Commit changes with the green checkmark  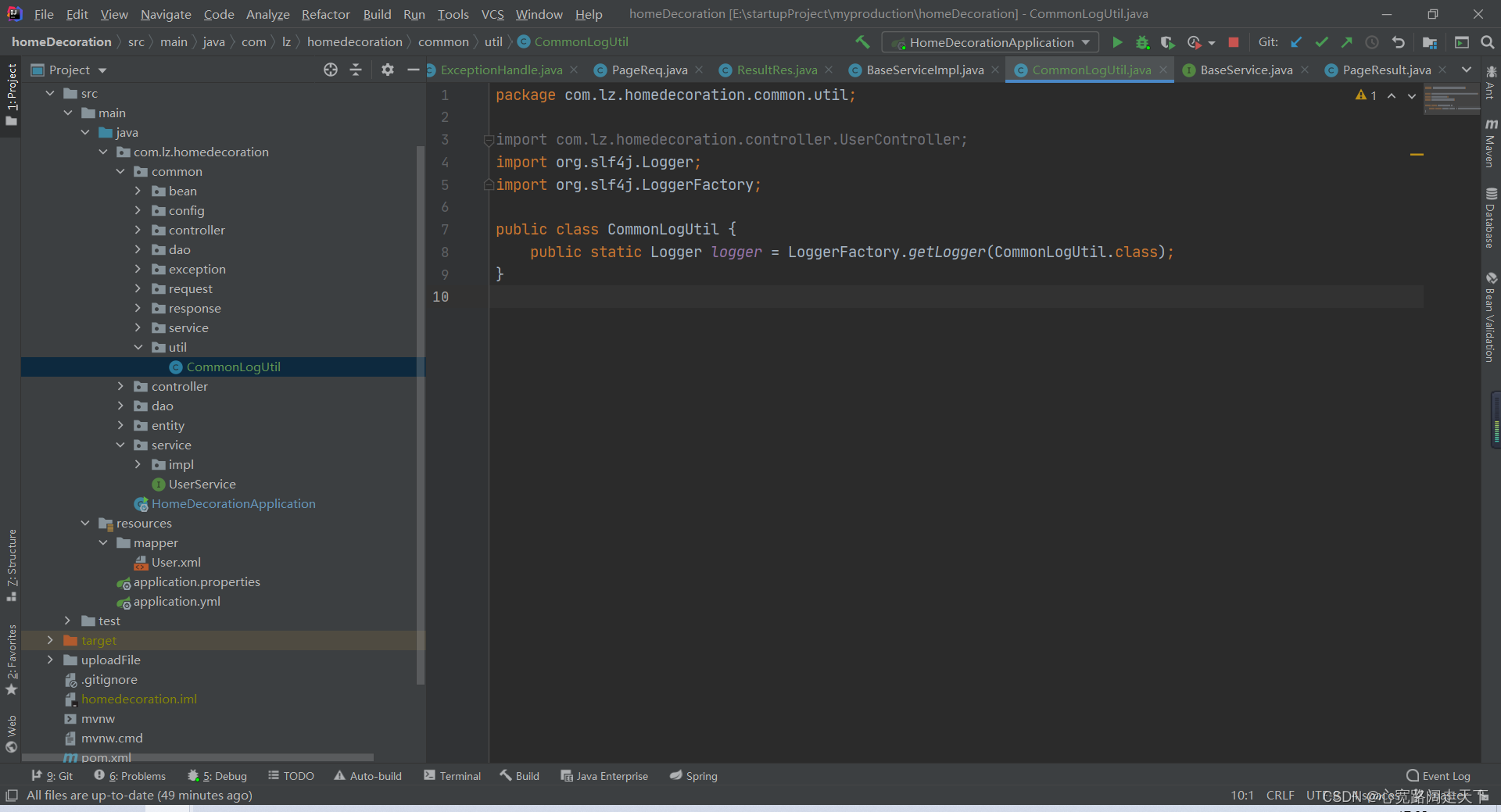(1321, 42)
